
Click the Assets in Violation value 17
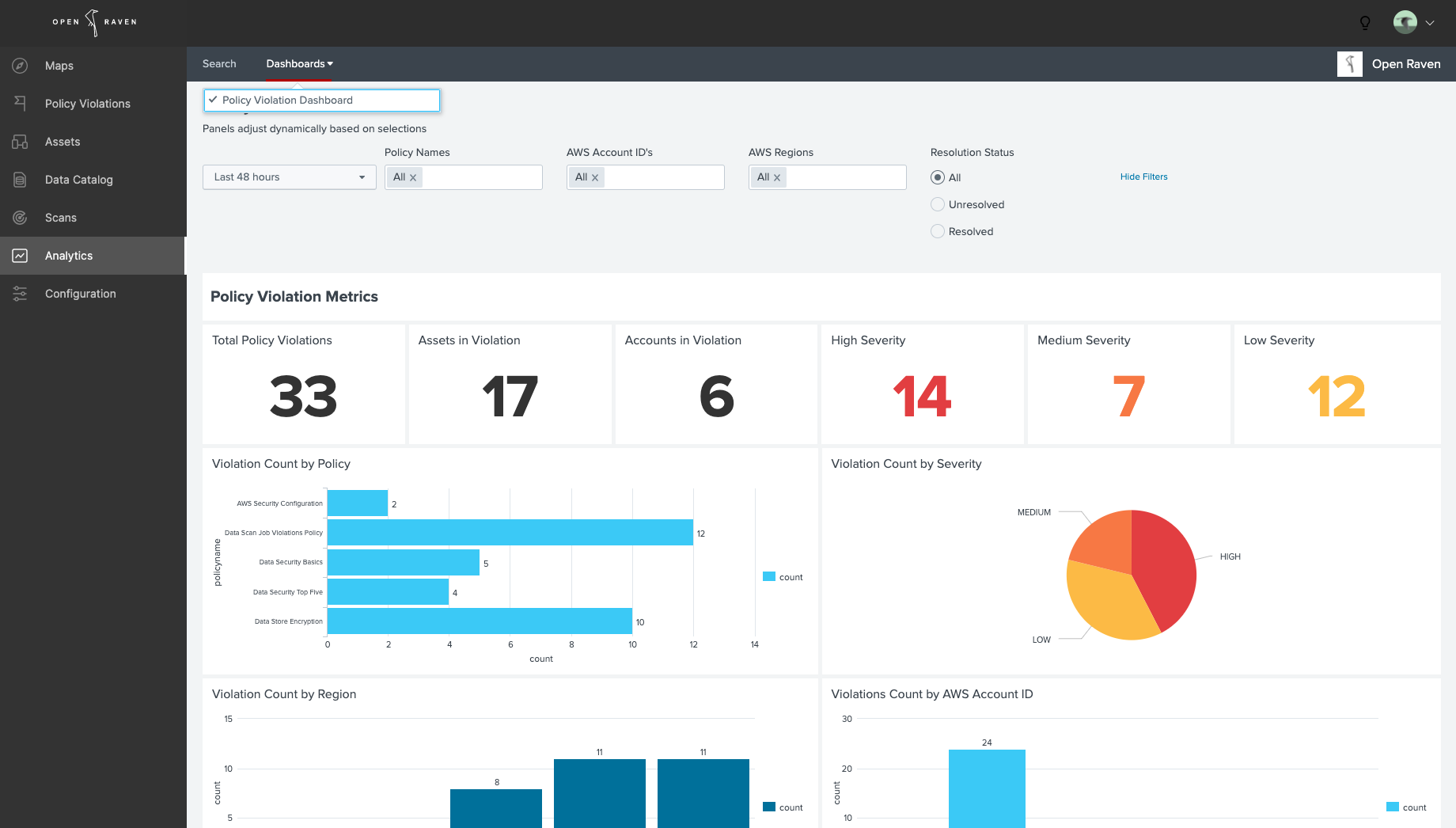point(510,397)
